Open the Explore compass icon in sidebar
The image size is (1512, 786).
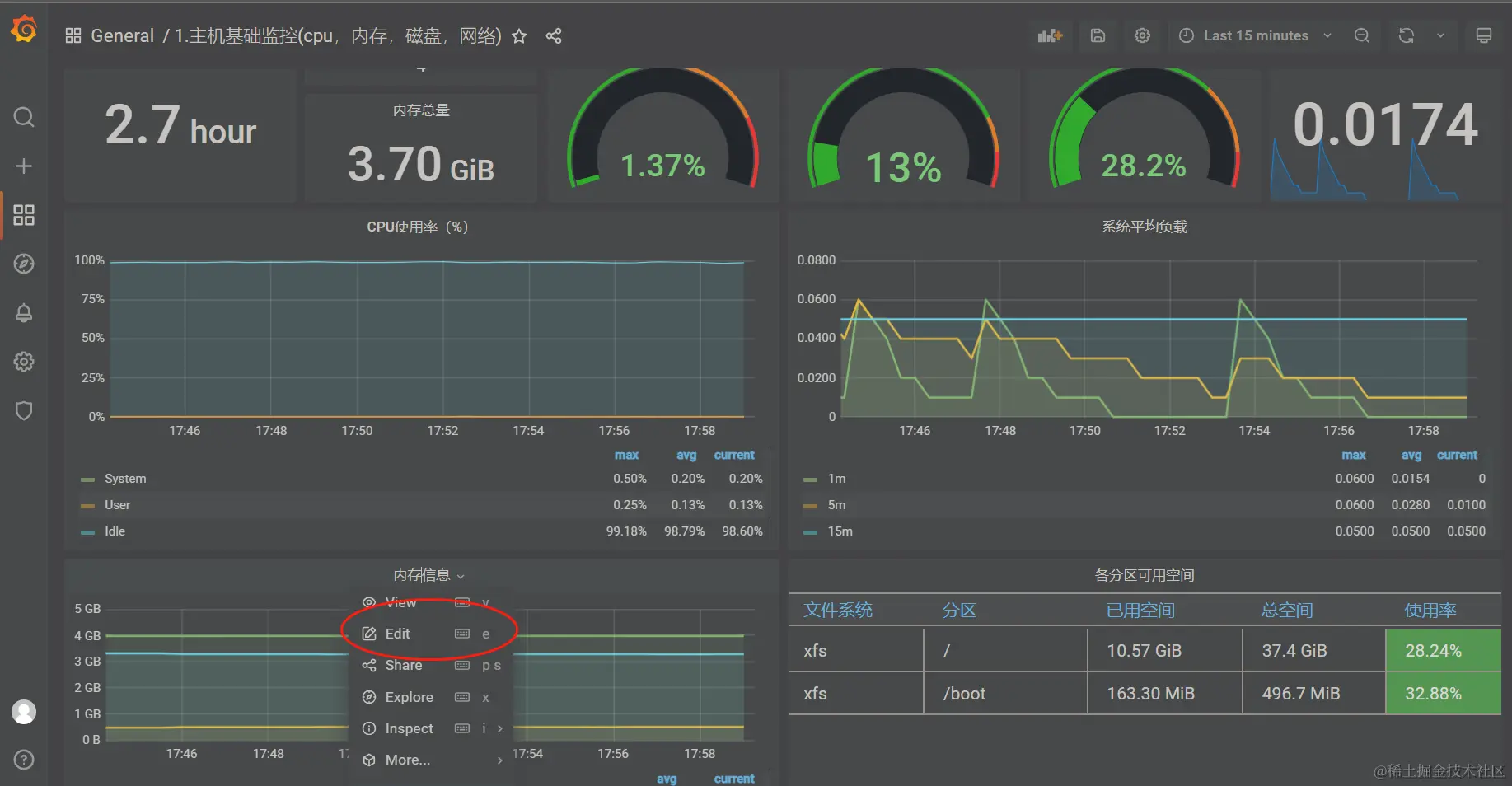click(24, 264)
